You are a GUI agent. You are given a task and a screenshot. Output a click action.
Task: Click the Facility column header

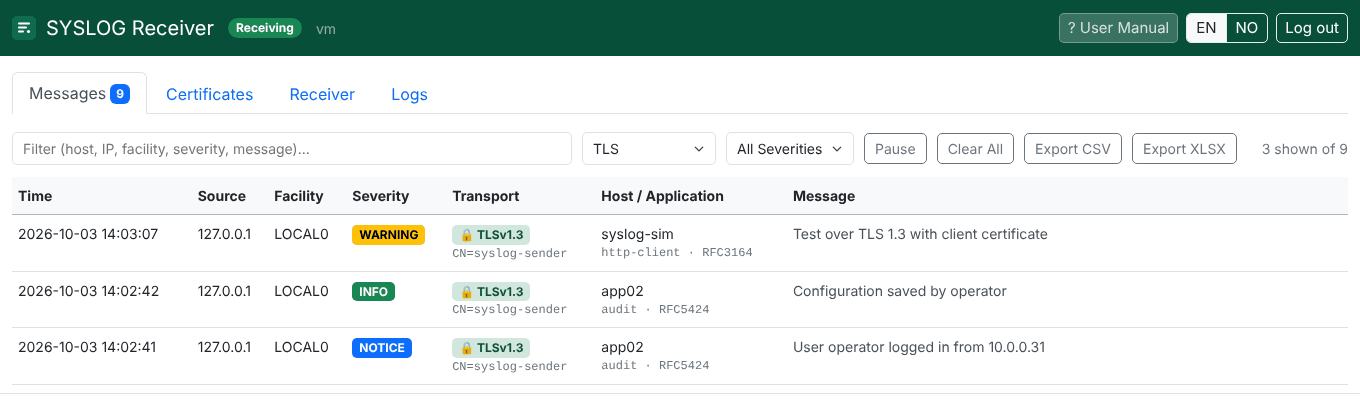(299, 196)
